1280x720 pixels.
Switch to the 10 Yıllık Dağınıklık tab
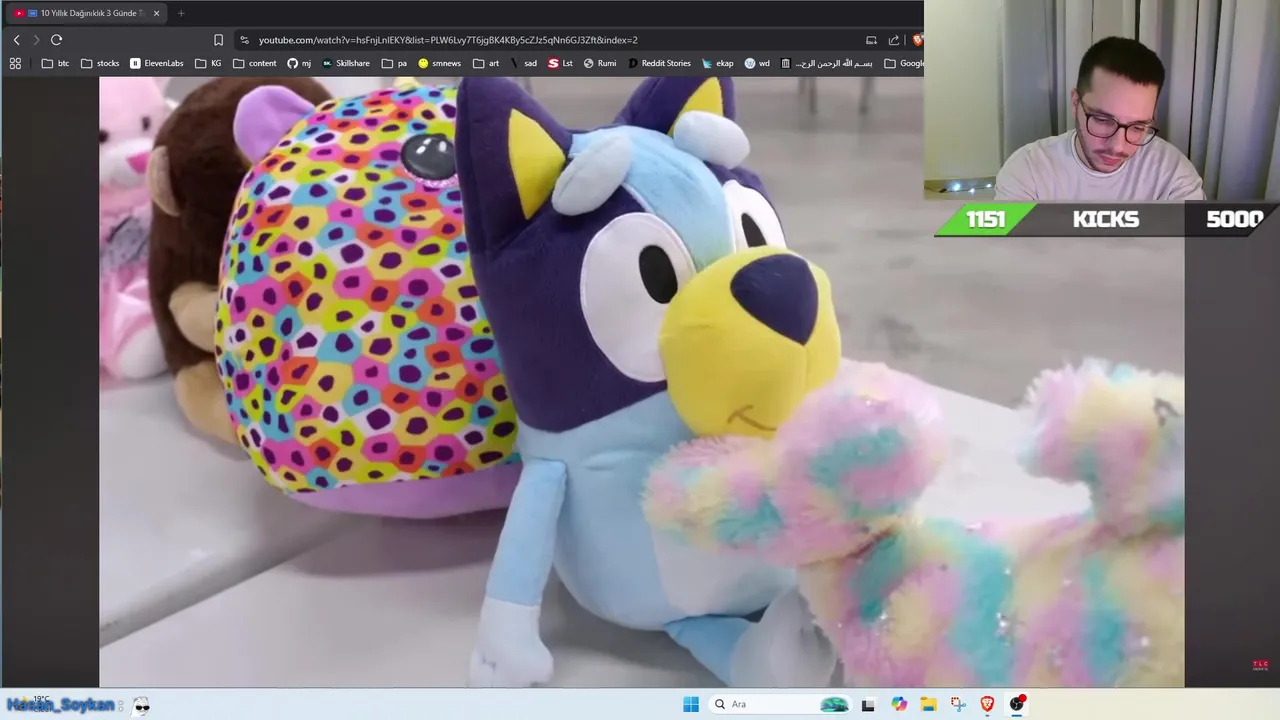click(x=87, y=13)
